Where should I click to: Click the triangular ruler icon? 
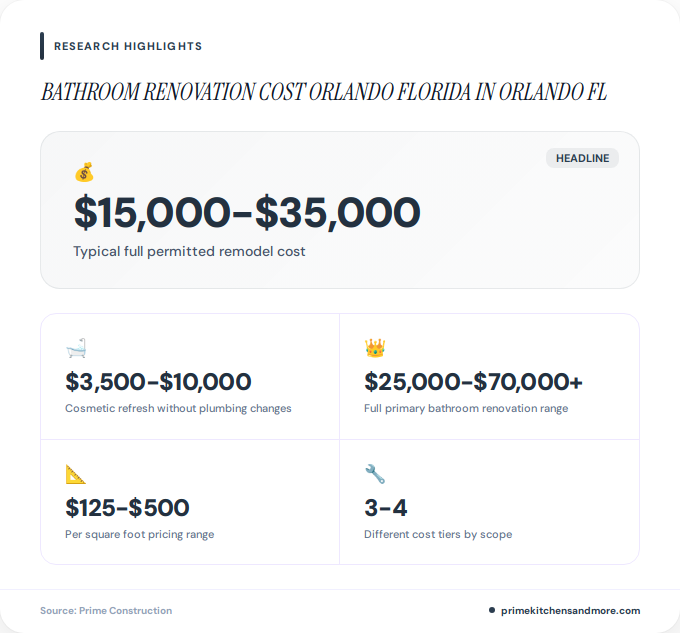click(75, 474)
